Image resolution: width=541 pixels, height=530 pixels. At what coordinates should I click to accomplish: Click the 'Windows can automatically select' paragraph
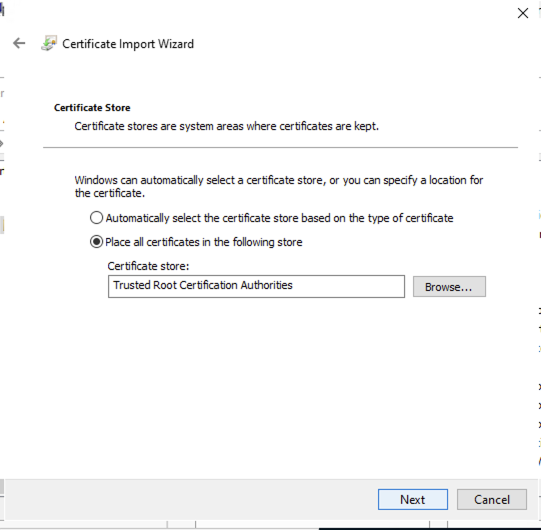pos(279,186)
